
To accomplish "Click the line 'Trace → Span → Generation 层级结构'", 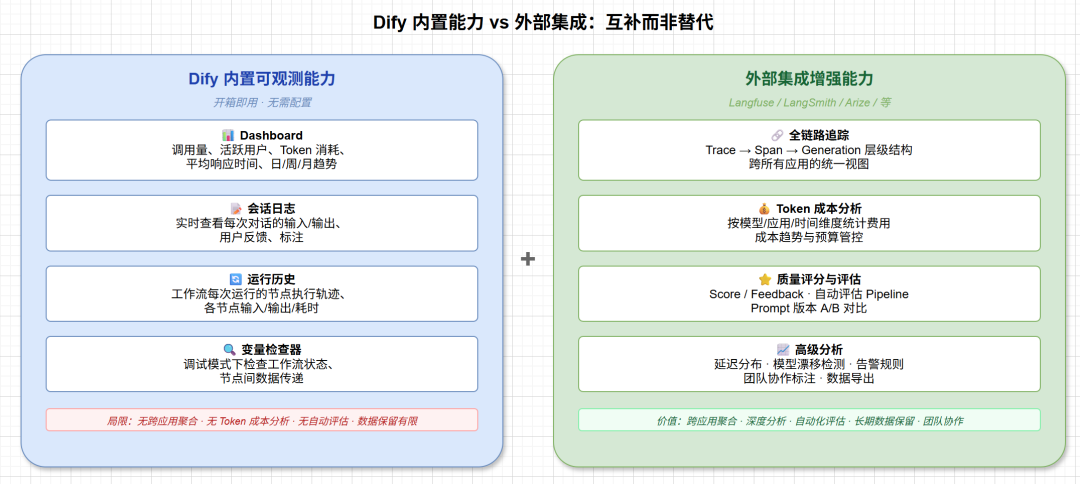I will pos(809,150).
